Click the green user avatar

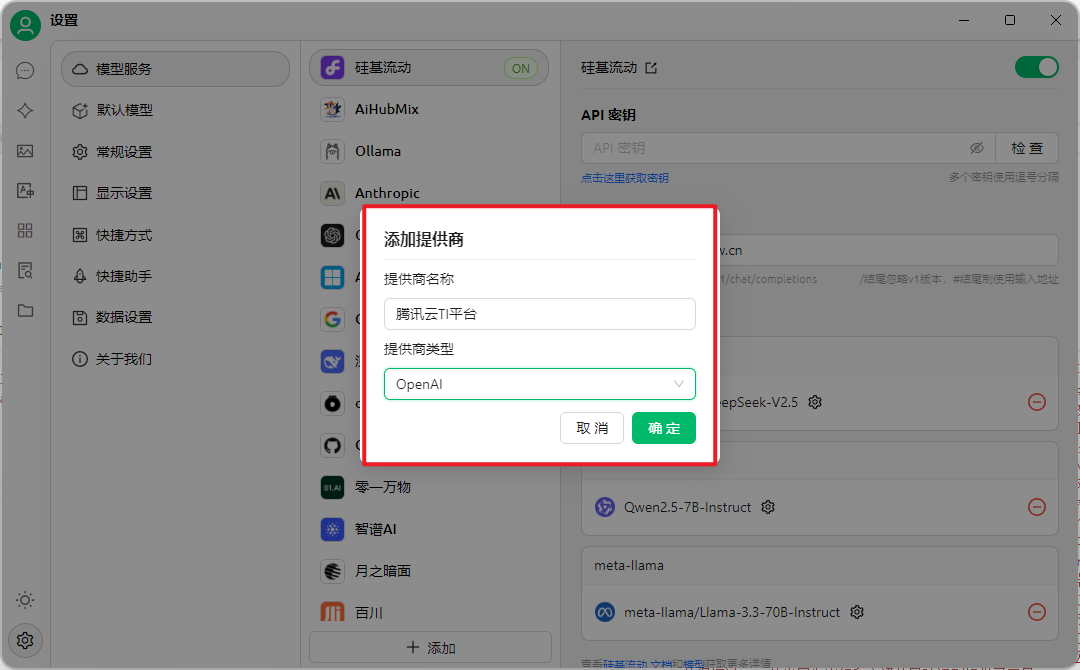click(25, 25)
